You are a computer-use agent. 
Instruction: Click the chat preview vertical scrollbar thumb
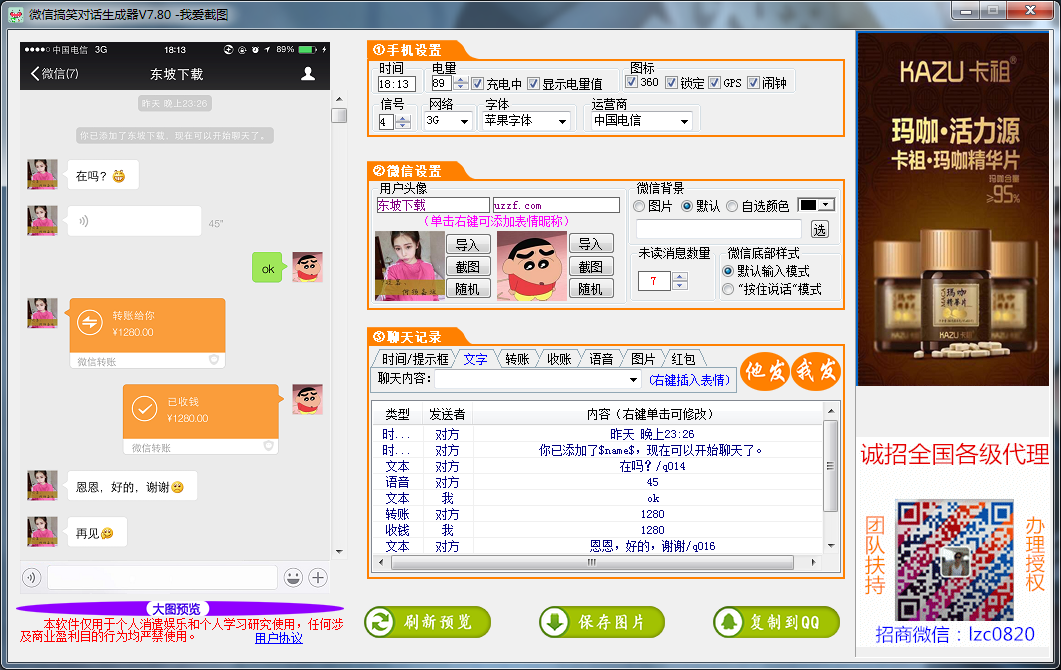pyautogui.click(x=339, y=115)
